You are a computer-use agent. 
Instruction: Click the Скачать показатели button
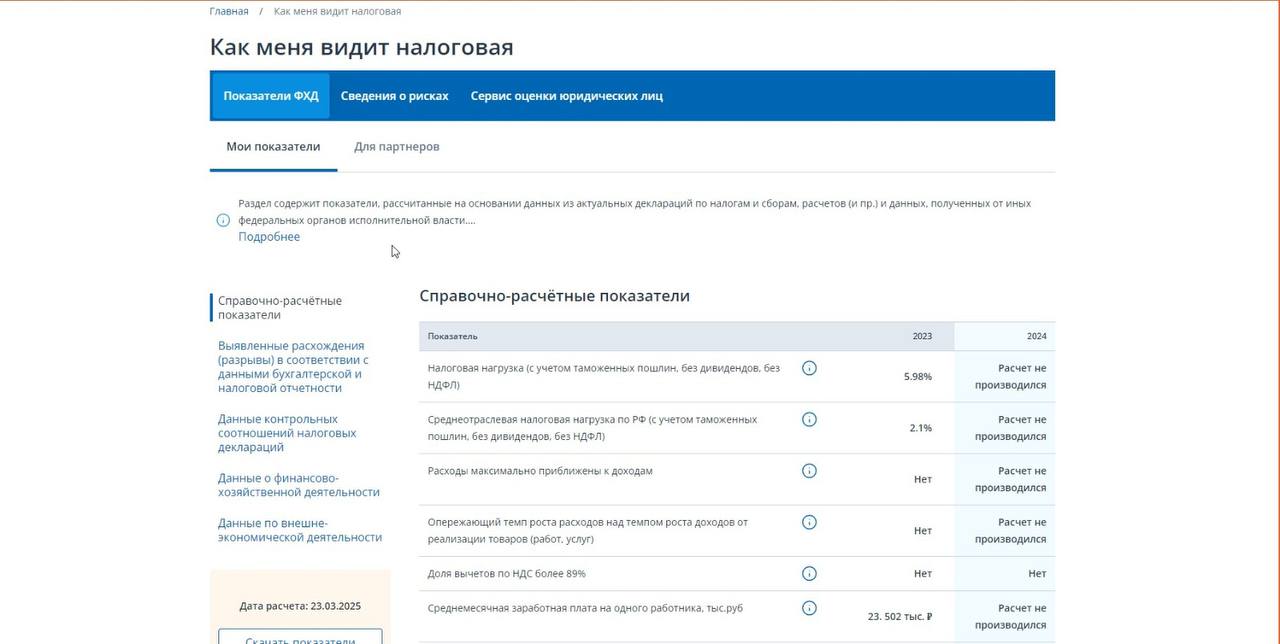click(x=300, y=637)
